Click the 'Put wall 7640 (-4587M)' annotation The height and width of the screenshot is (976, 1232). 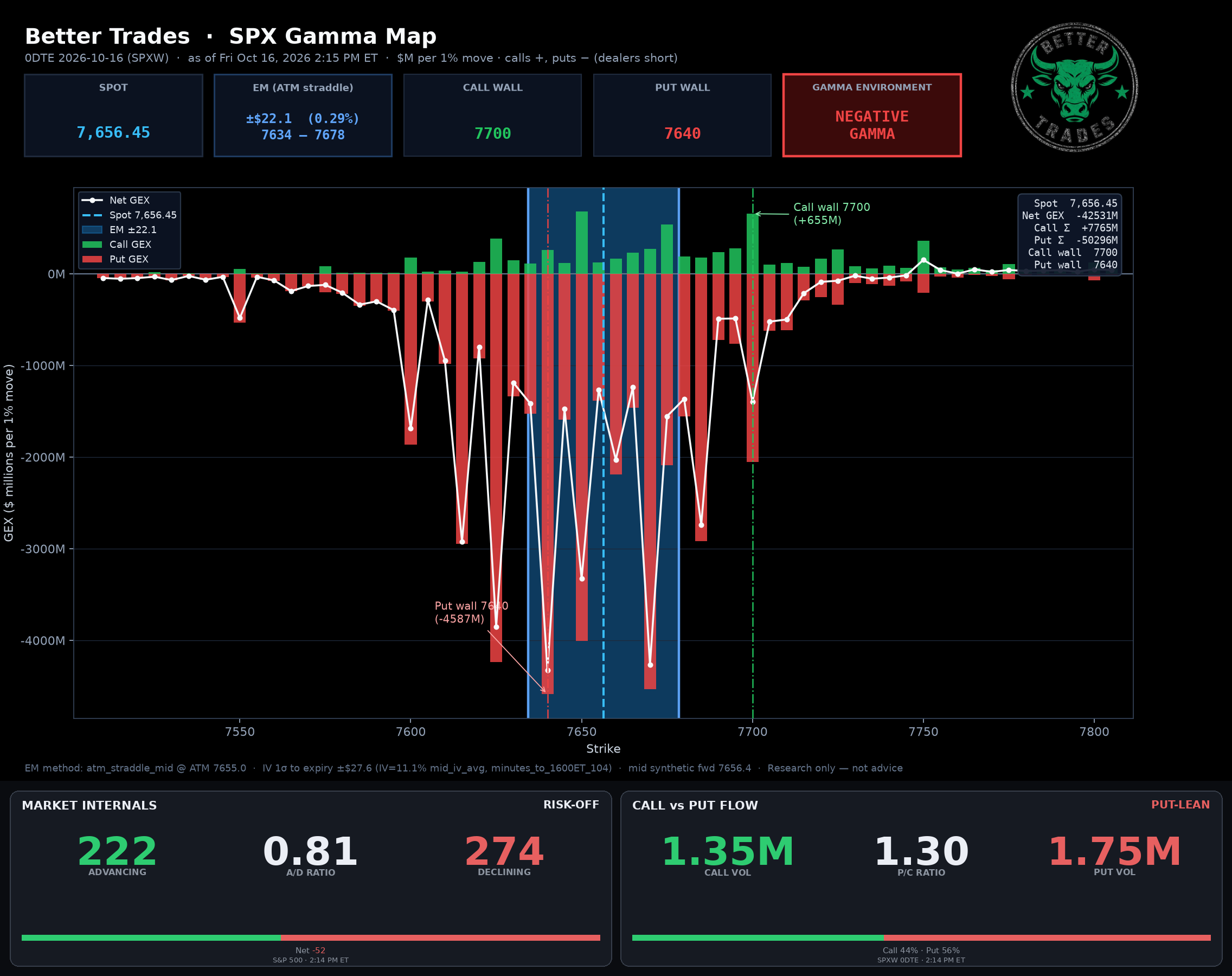coord(471,612)
